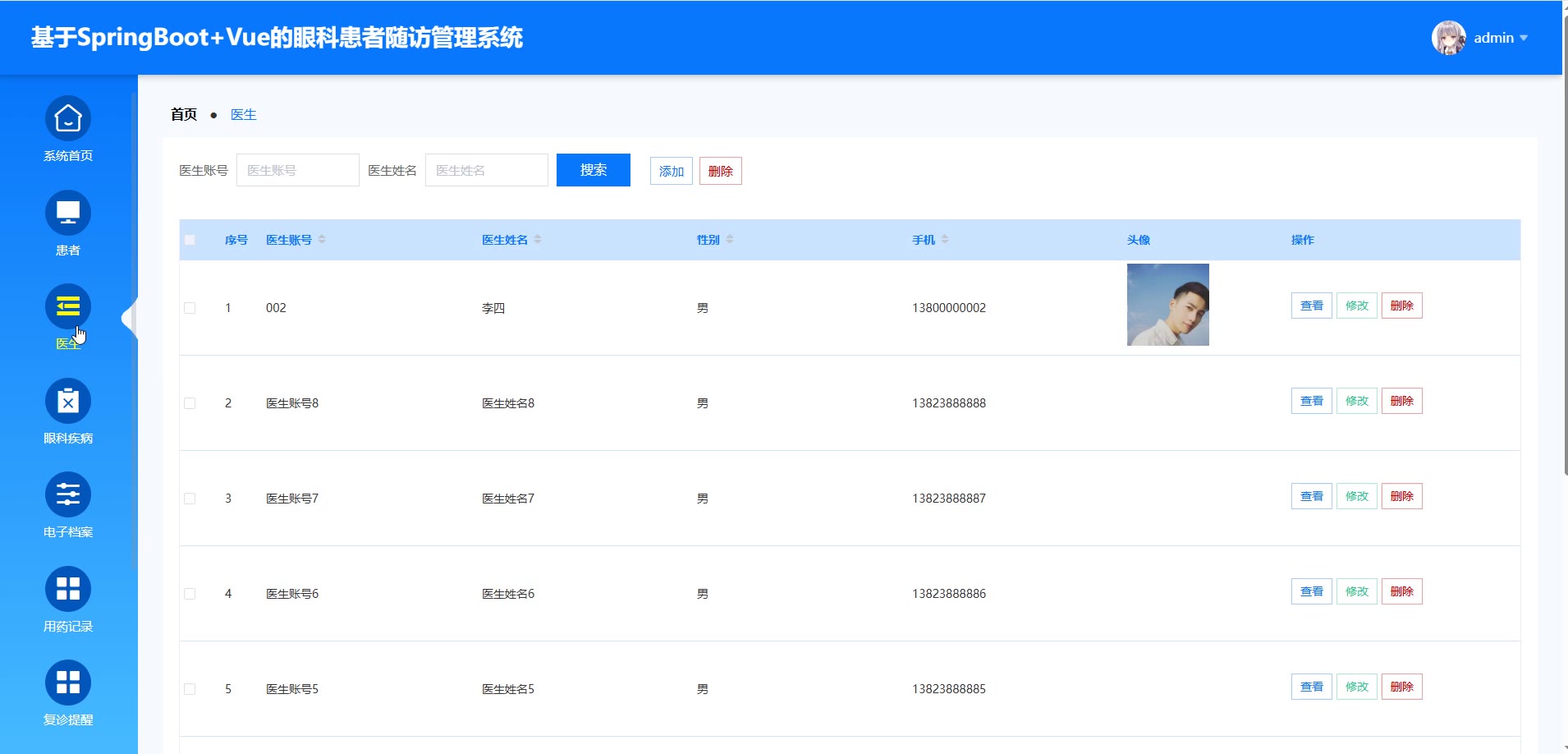
Task: Expand the admin user dropdown arrow
Action: click(x=1524, y=38)
